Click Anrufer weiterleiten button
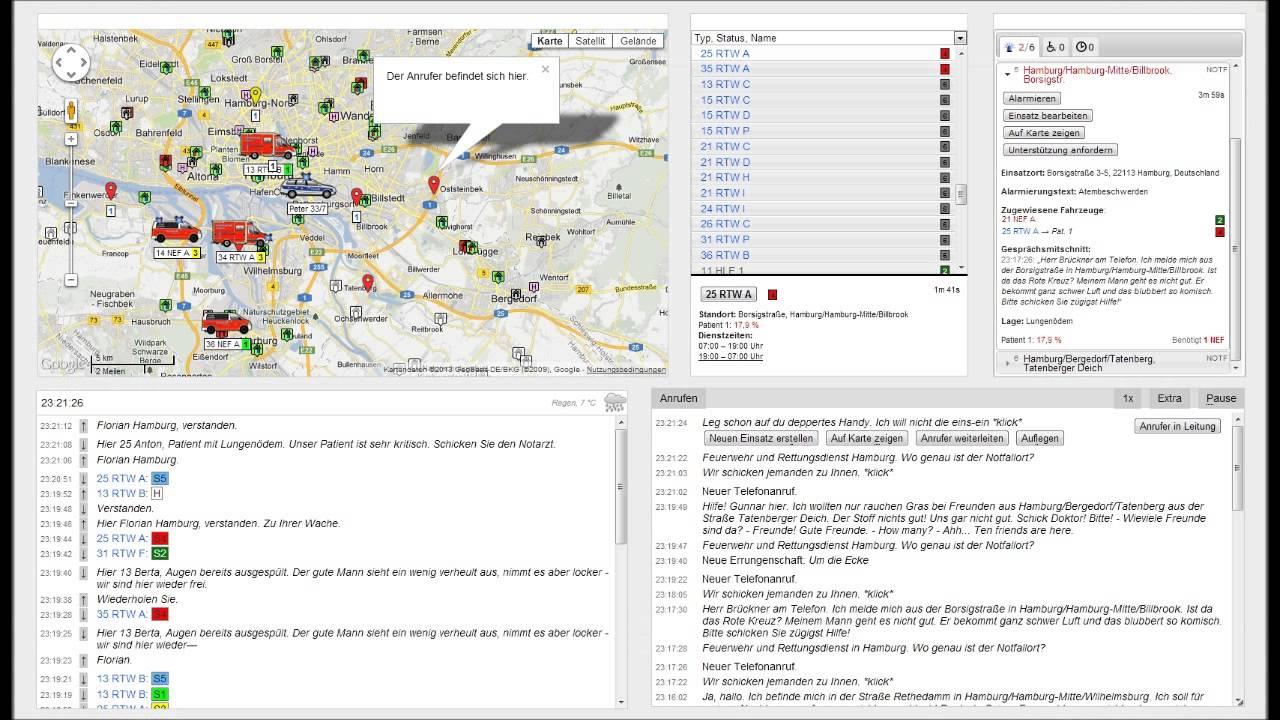 [962, 438]
